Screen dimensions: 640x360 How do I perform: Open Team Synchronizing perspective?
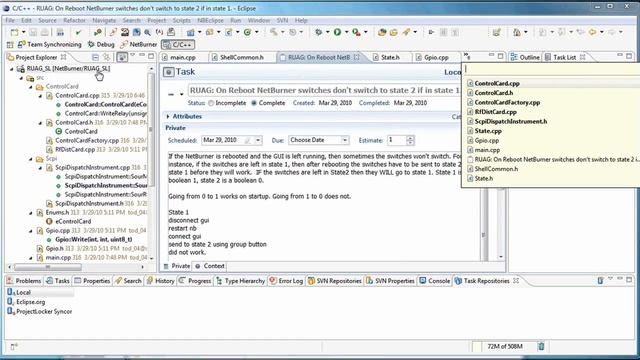point(49,44)
